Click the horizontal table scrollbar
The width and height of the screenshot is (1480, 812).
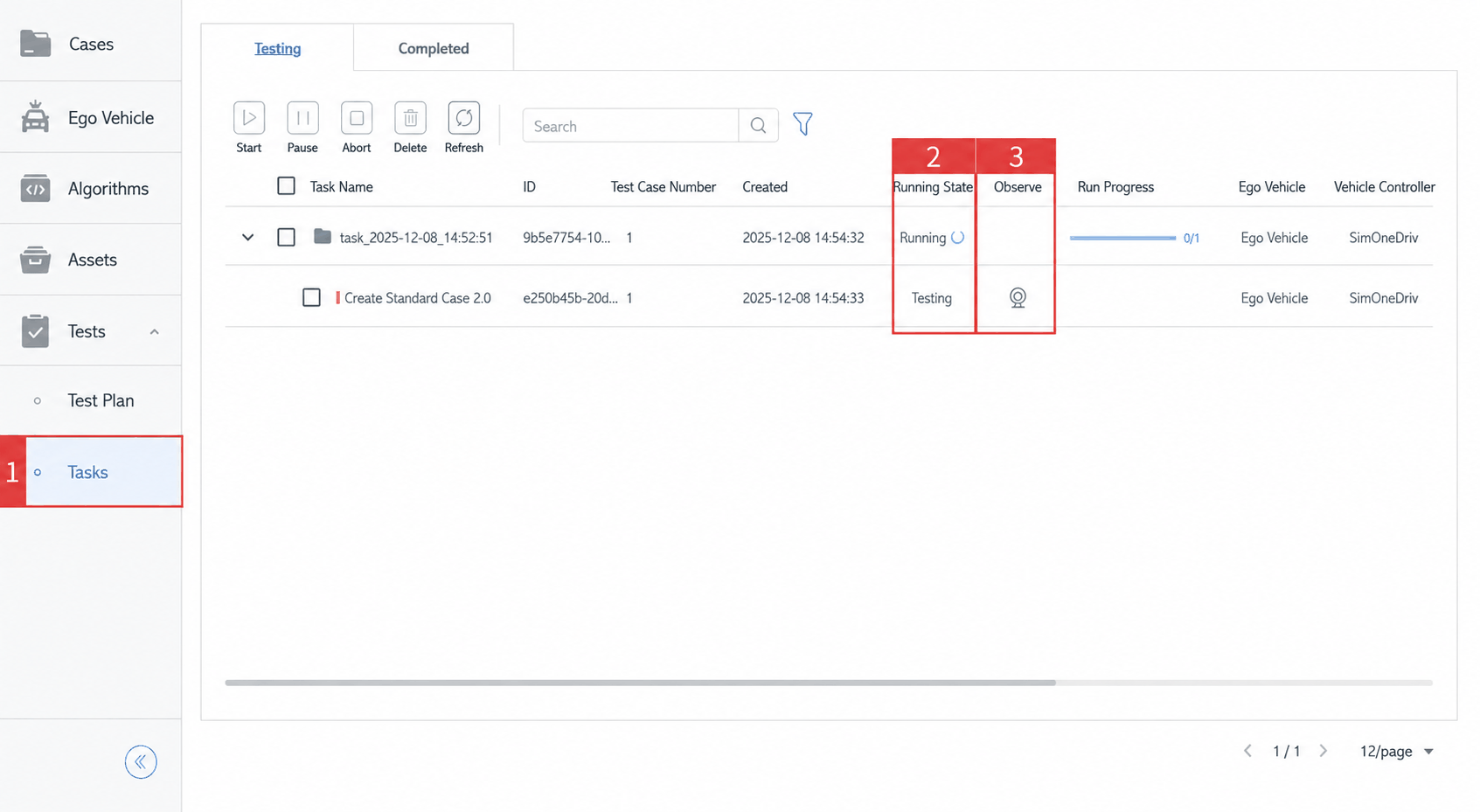pyautogui.click(x=640, y=683)
